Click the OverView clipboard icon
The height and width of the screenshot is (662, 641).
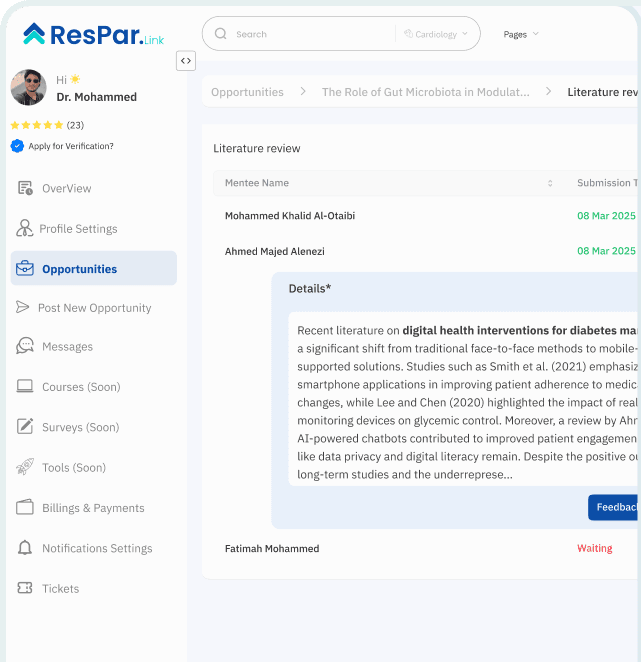click(x=25, y=188)
